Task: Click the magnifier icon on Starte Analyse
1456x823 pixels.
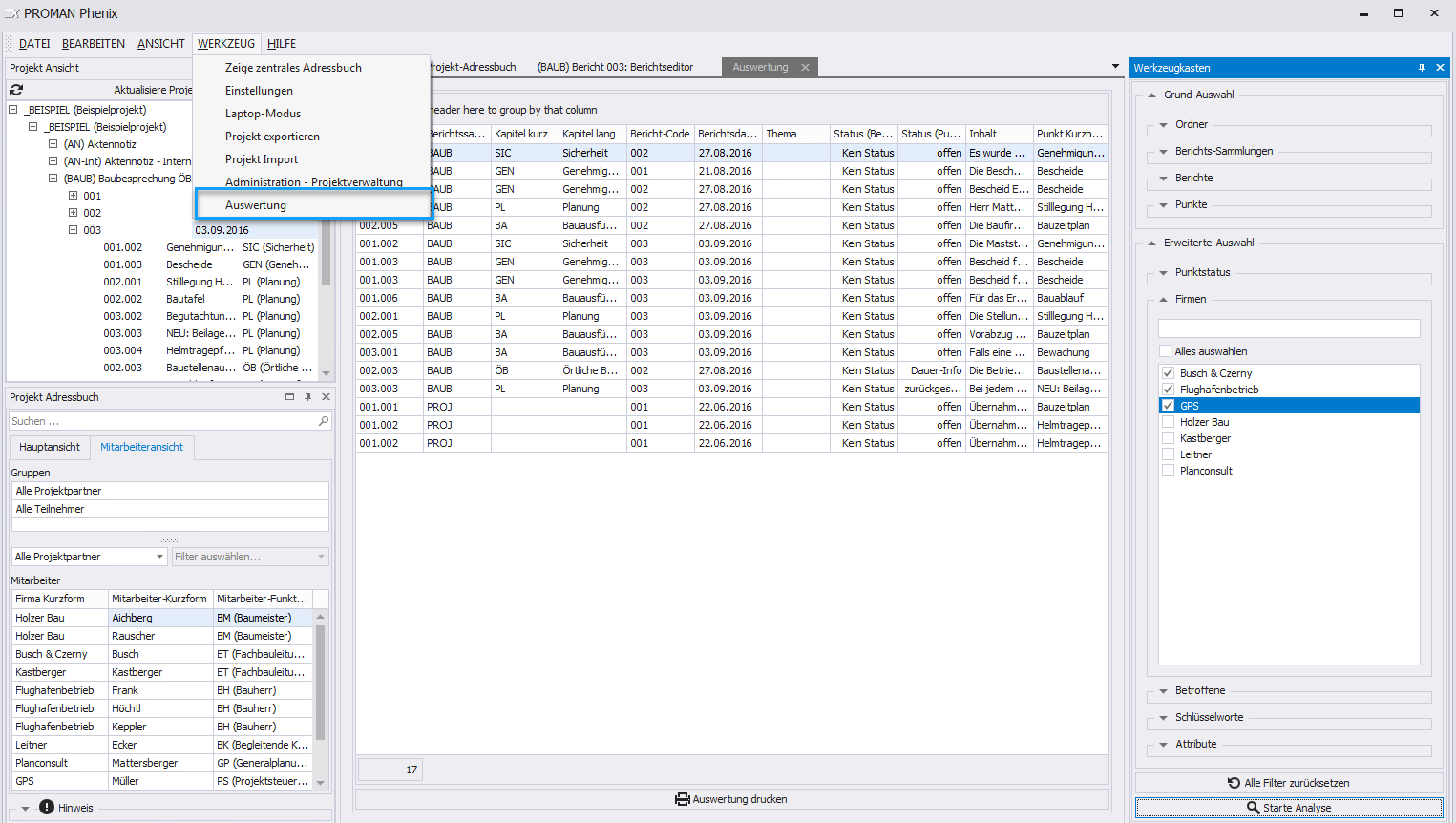Action: tap(1254, 808)
